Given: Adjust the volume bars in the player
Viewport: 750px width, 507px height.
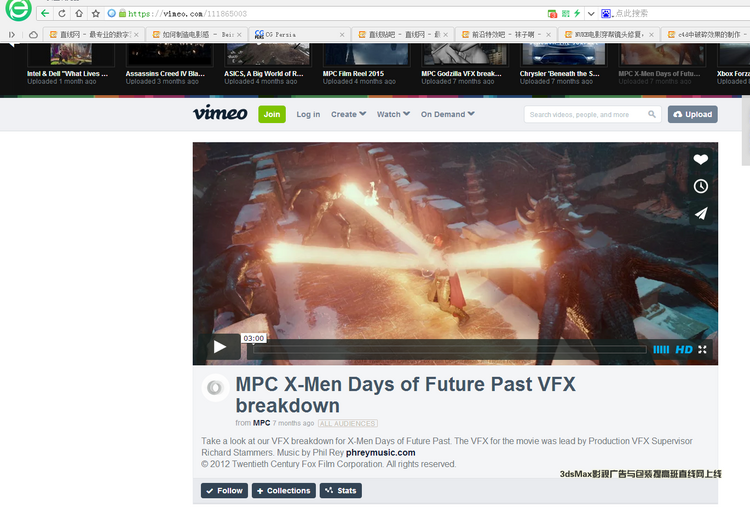Looking at the screenshot, I should point(661,350).
